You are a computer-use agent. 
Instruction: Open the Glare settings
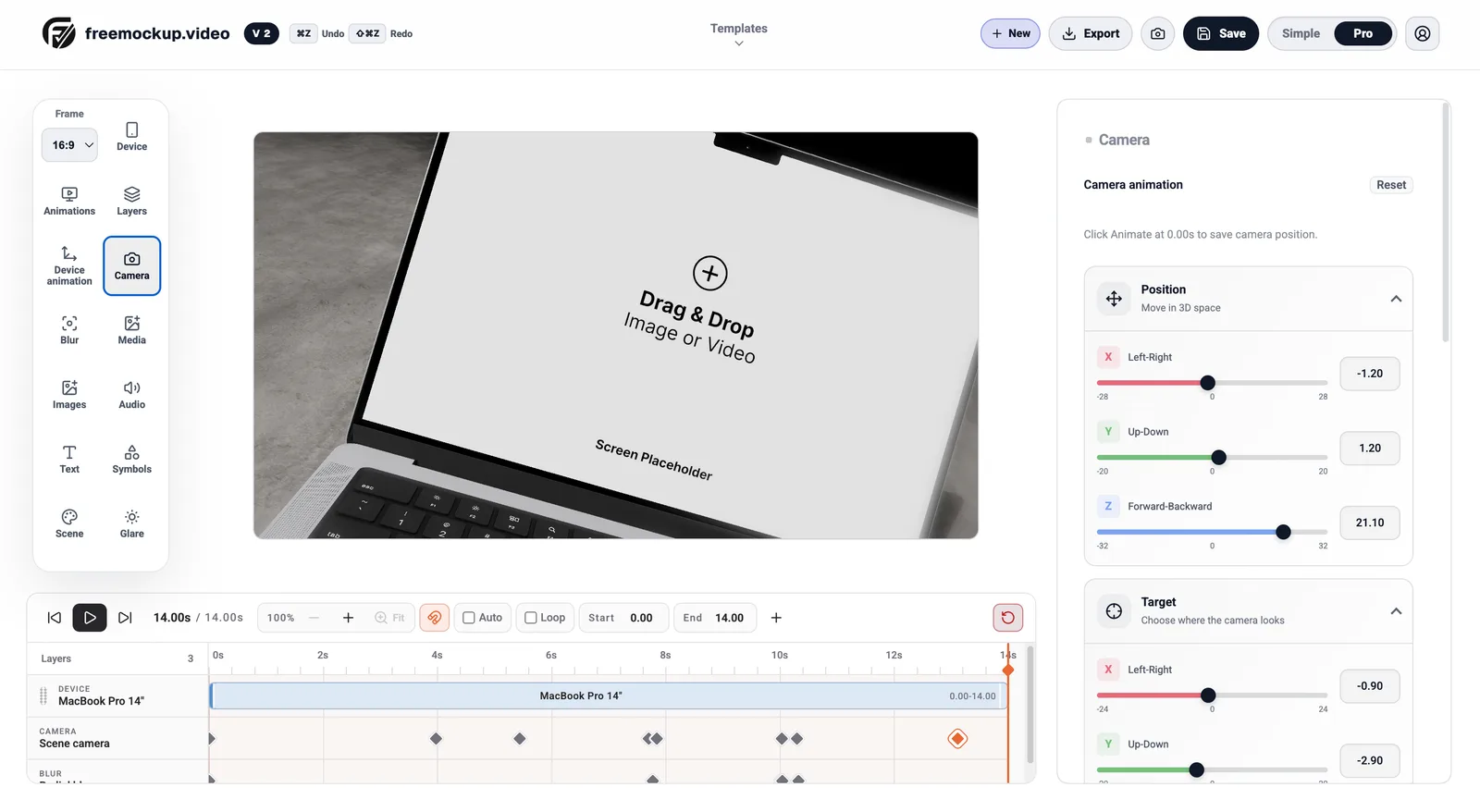click(131, 523)
